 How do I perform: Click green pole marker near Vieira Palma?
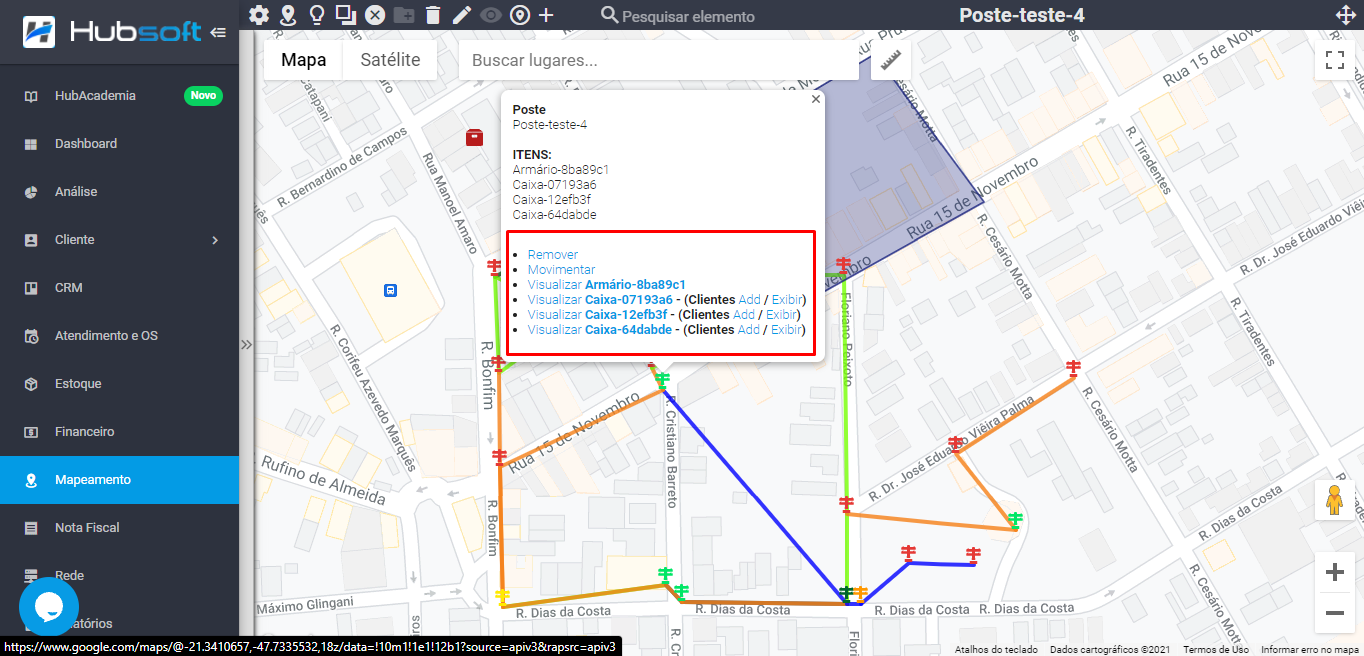[1015, 519]
